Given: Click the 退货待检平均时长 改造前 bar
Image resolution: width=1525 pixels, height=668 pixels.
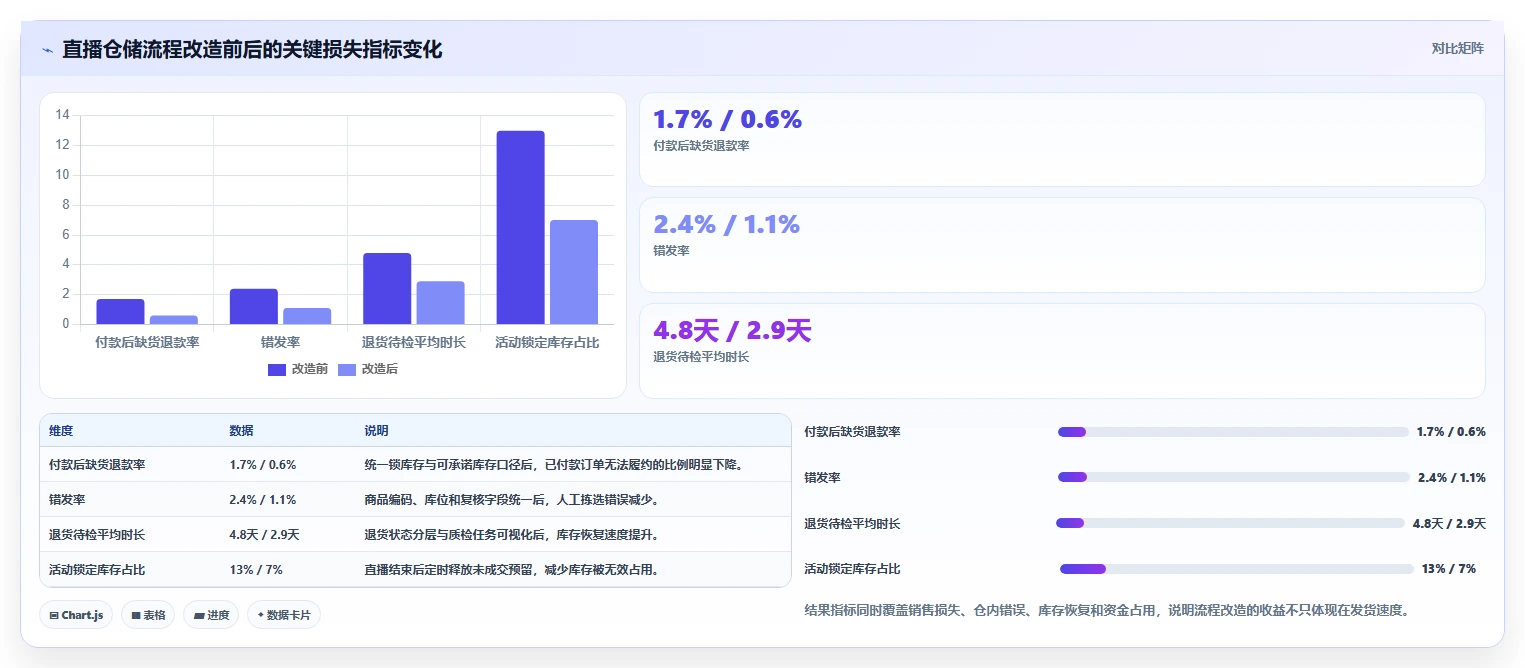Looking at the screenshot, I should (x=387, y=288).
